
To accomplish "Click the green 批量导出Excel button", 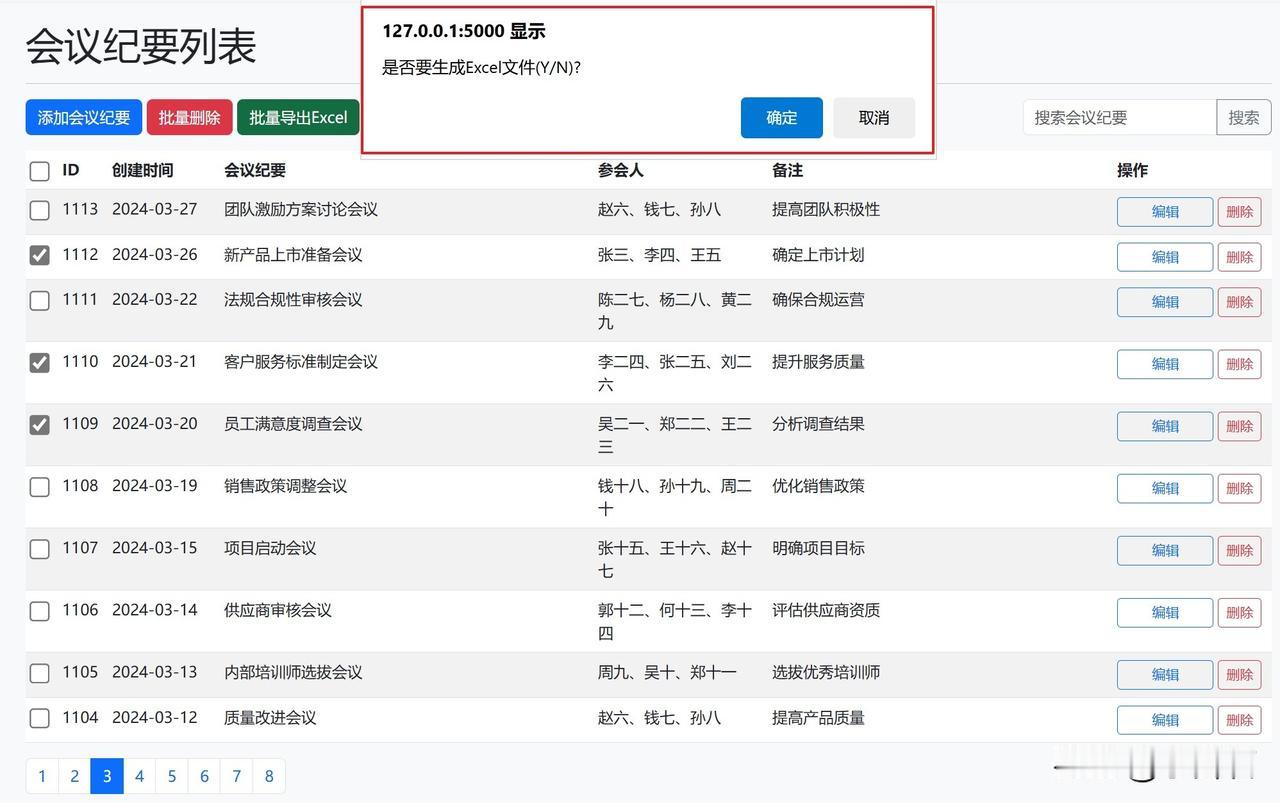I will click(x=298, y=117).
